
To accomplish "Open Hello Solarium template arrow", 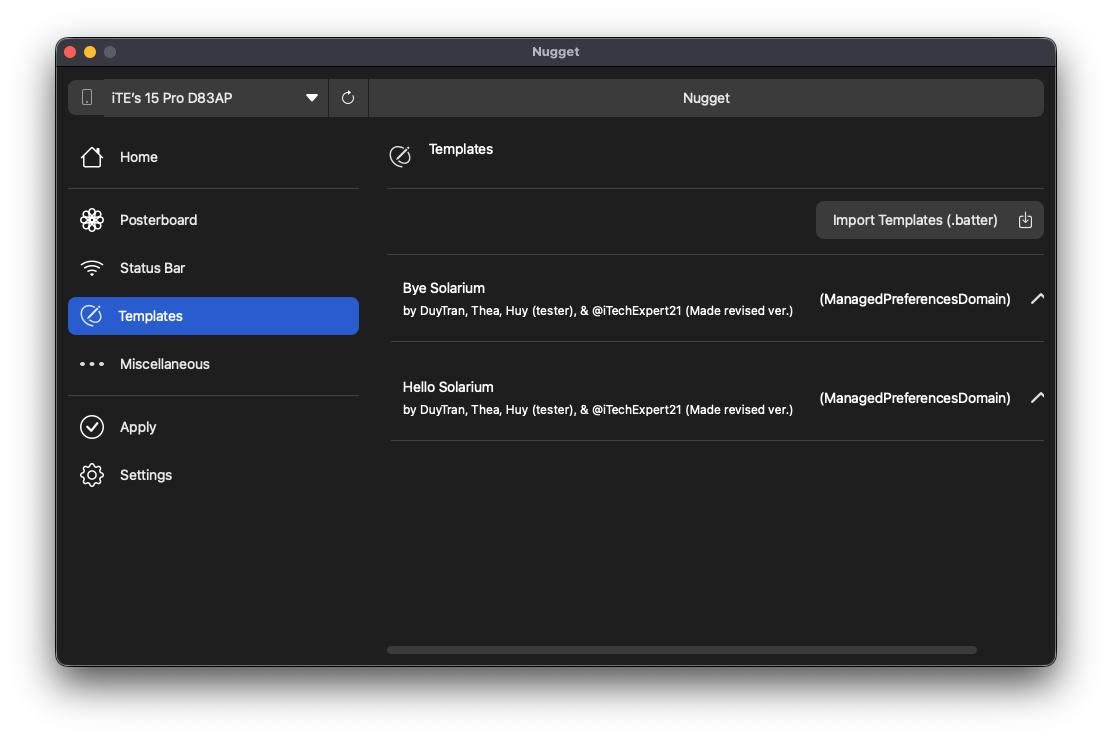I will click(1037, 397).
